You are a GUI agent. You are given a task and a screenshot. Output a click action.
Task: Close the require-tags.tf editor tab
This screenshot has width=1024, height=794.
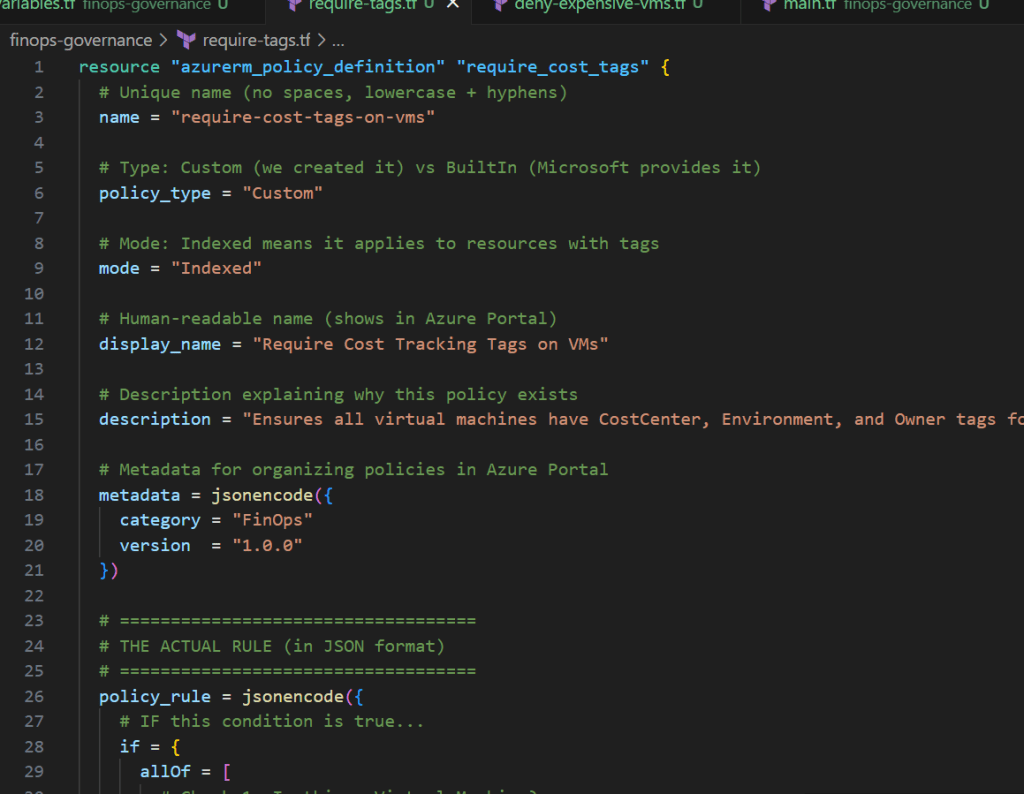click(x=452, y=5)
